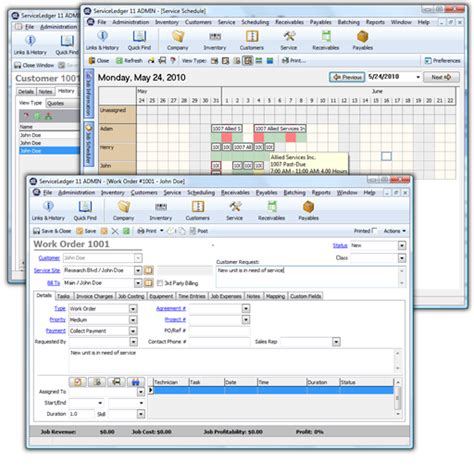Enable 3rd Party Billing checkbox
This screenshot has height=474, width=474.
pyautogui.click(x=160, y=283)
